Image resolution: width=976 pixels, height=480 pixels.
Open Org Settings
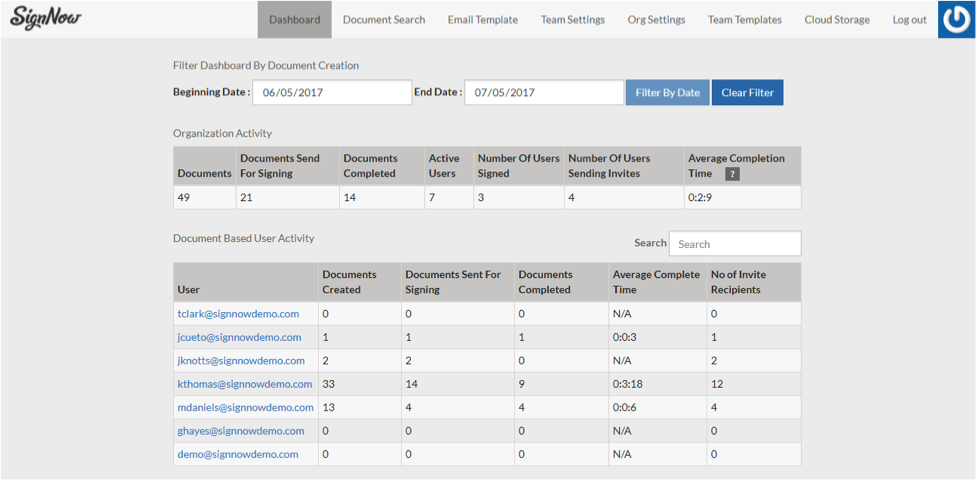coord(656,19)
